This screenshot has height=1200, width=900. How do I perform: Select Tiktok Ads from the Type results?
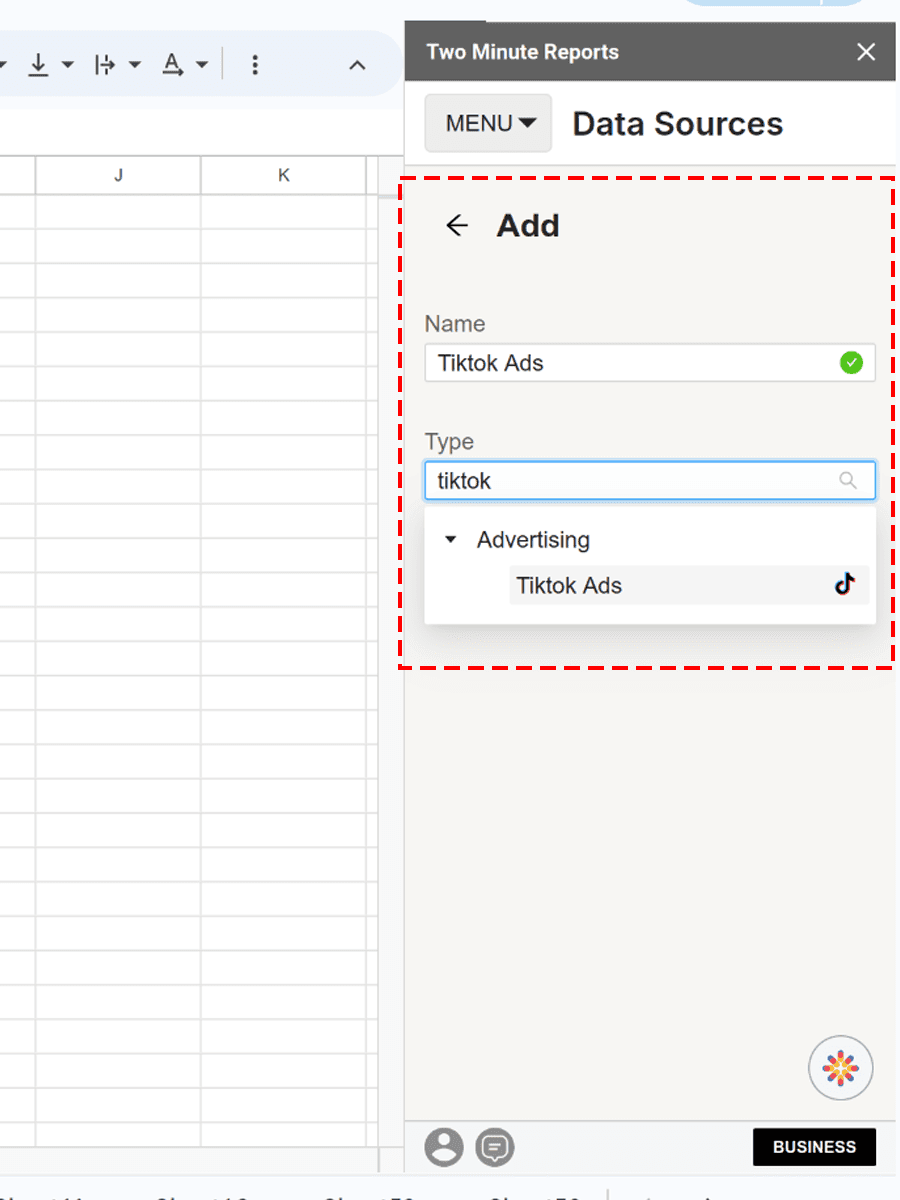(689, 585)
